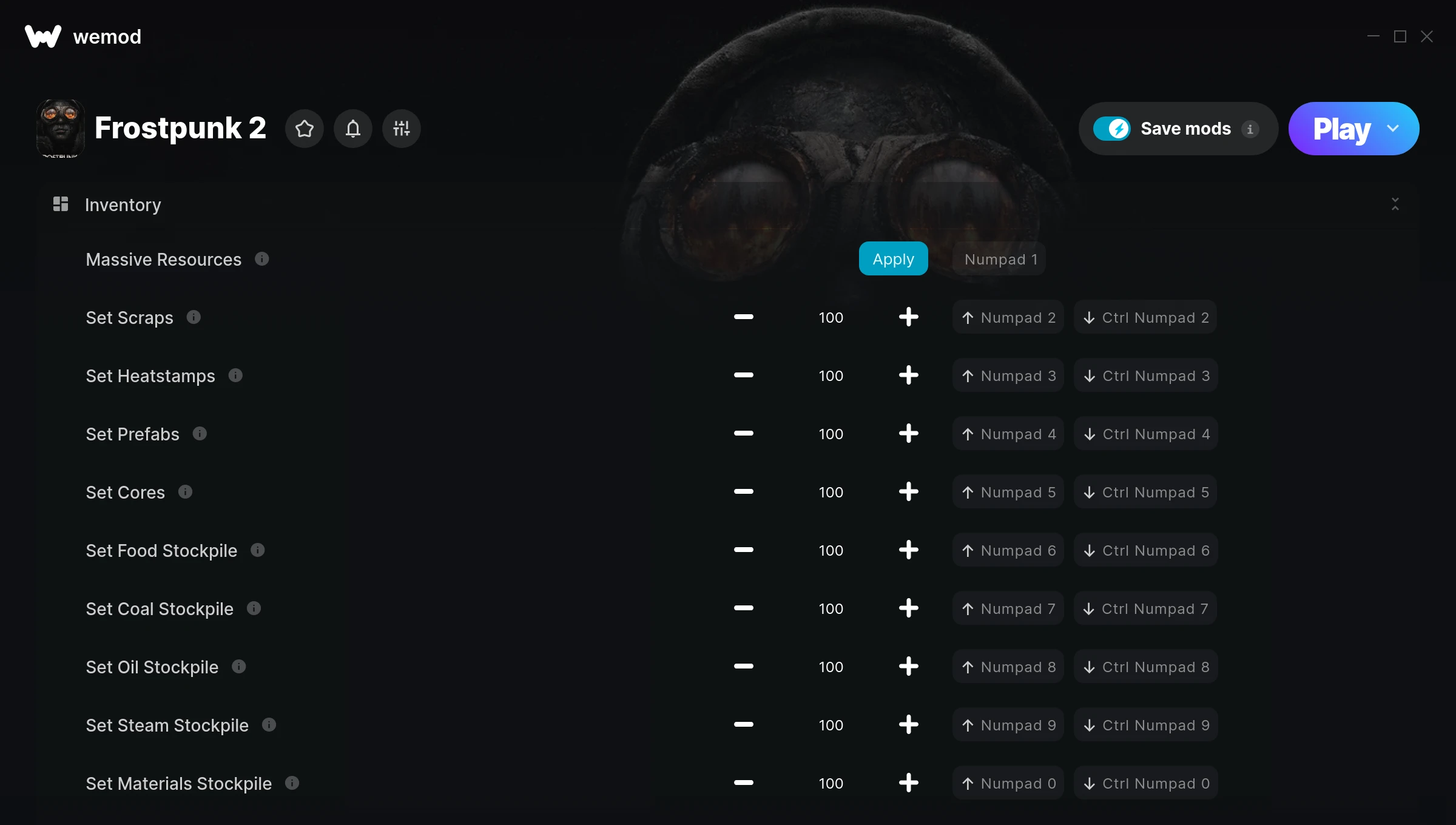This screenshot has width=1456, height=825.
Task: Favorite Frostpunk 2 with the star icon
Action: point(305,129)
